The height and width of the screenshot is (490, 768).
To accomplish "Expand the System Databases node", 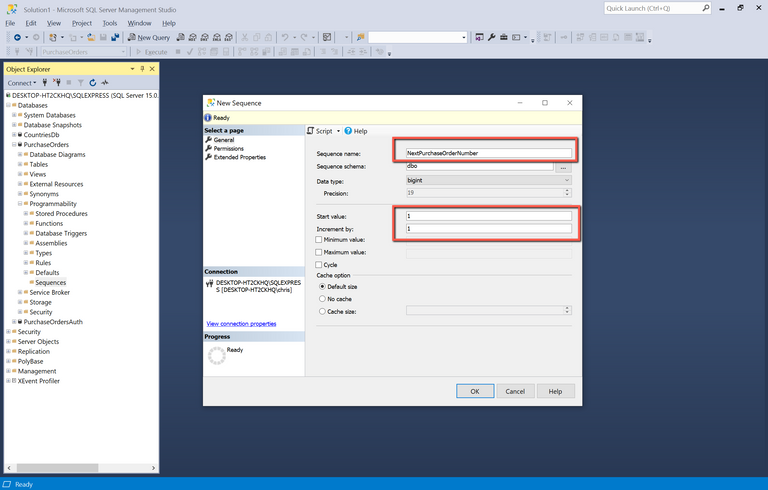I will coord(14,115).
